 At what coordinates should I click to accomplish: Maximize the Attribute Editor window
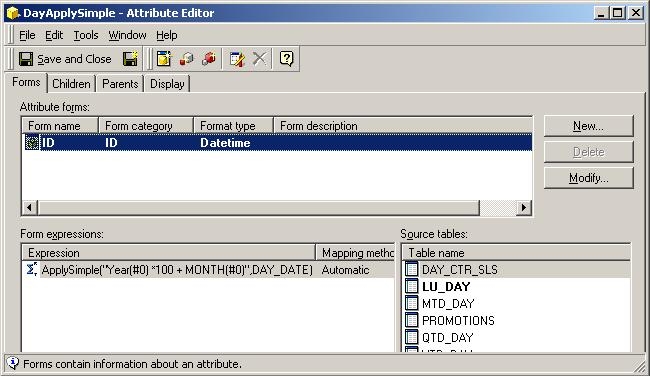pyautogui.click(x=617, y=13)
